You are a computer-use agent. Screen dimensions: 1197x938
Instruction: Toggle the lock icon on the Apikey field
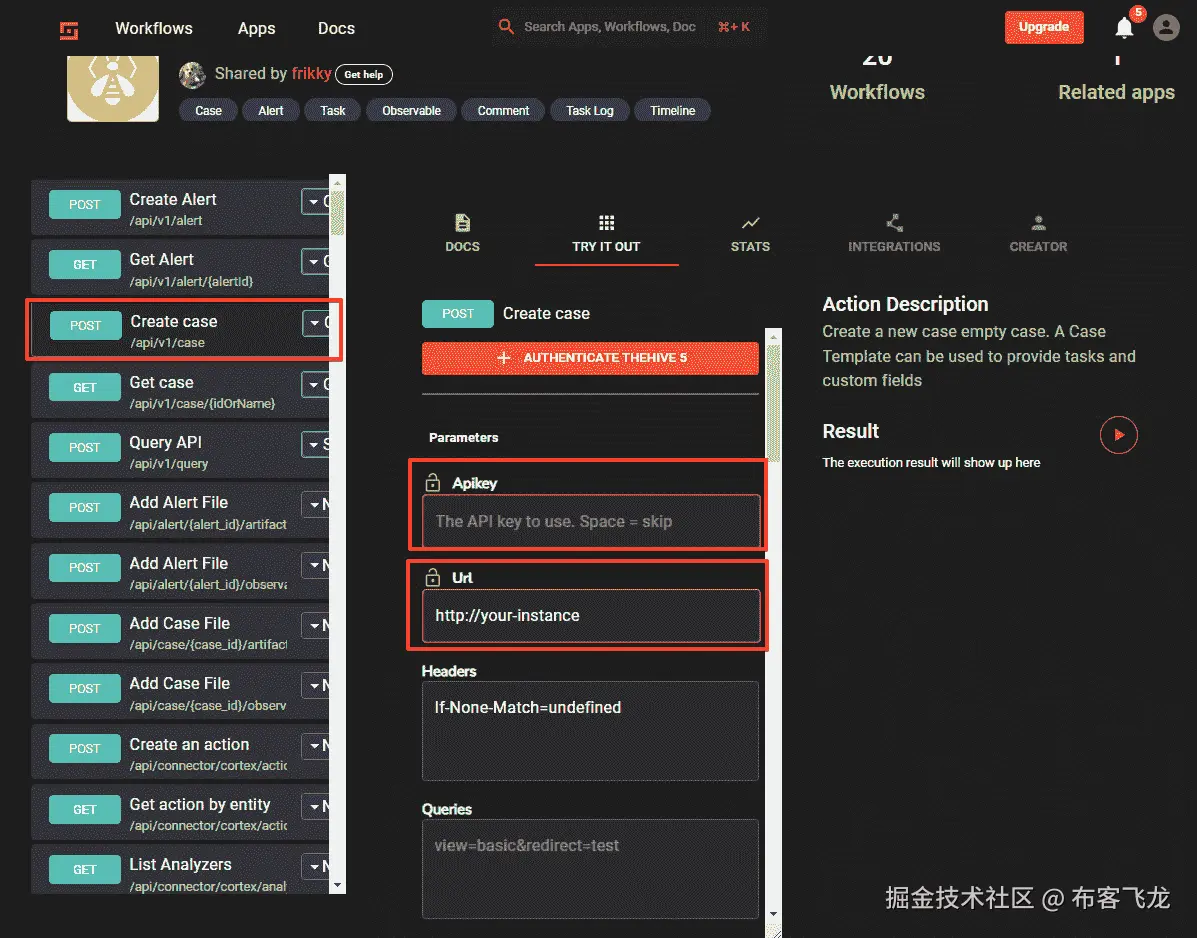(x=433, y=482)
